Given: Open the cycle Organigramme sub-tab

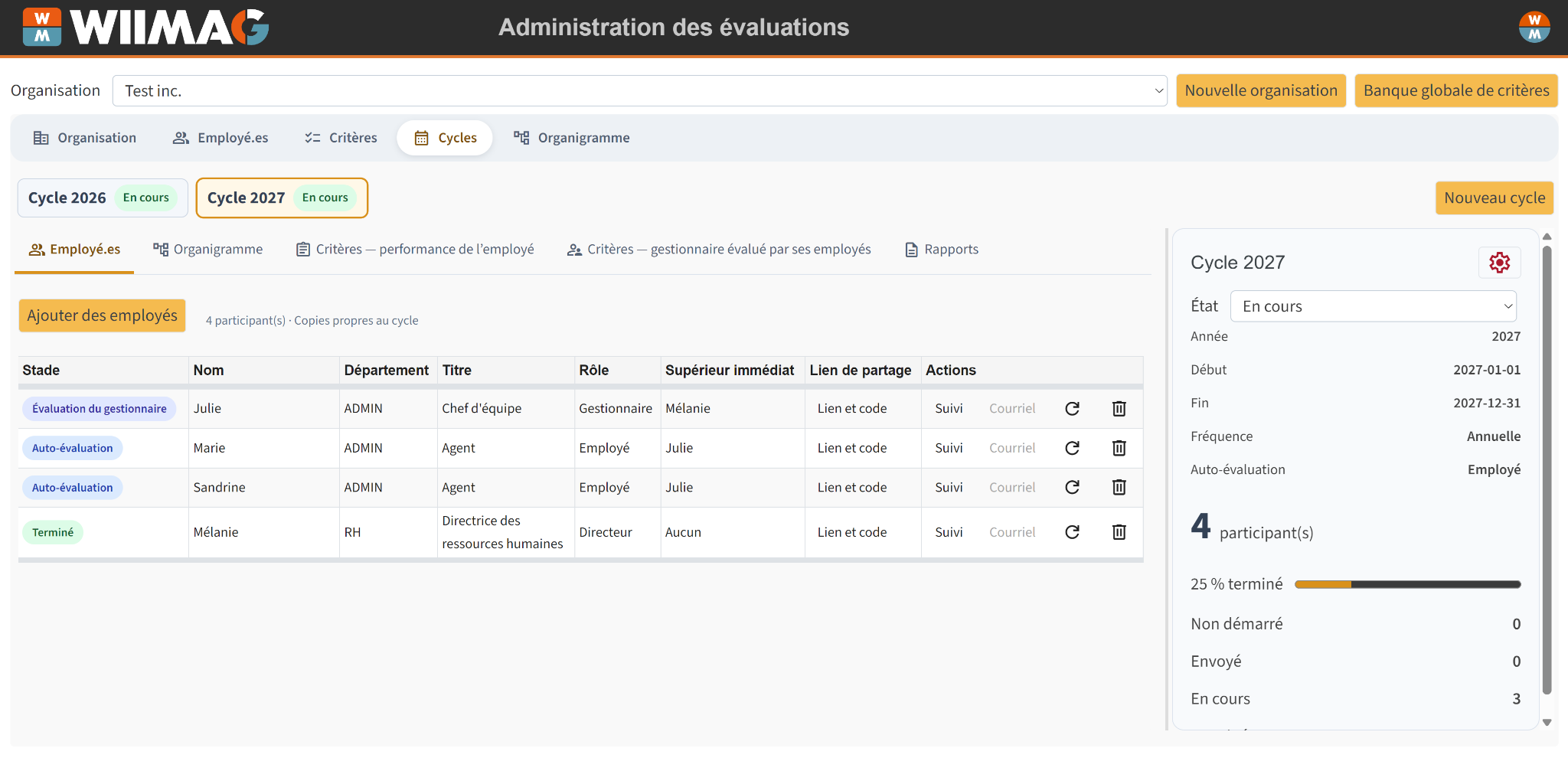Looking at the screenshot, I should pos(208,250).
